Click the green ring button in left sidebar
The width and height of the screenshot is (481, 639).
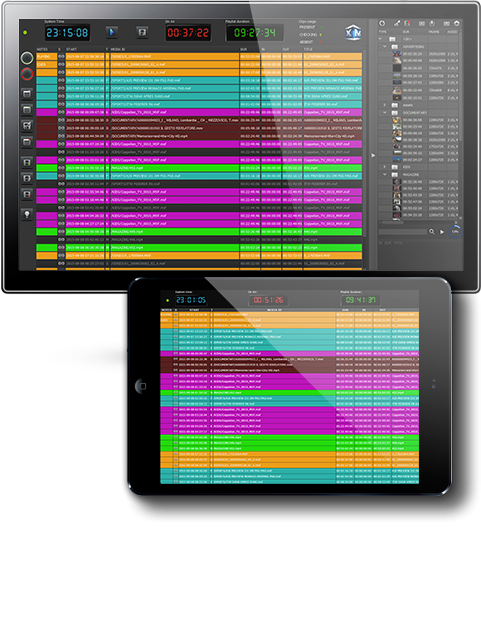tap(27, 58)
